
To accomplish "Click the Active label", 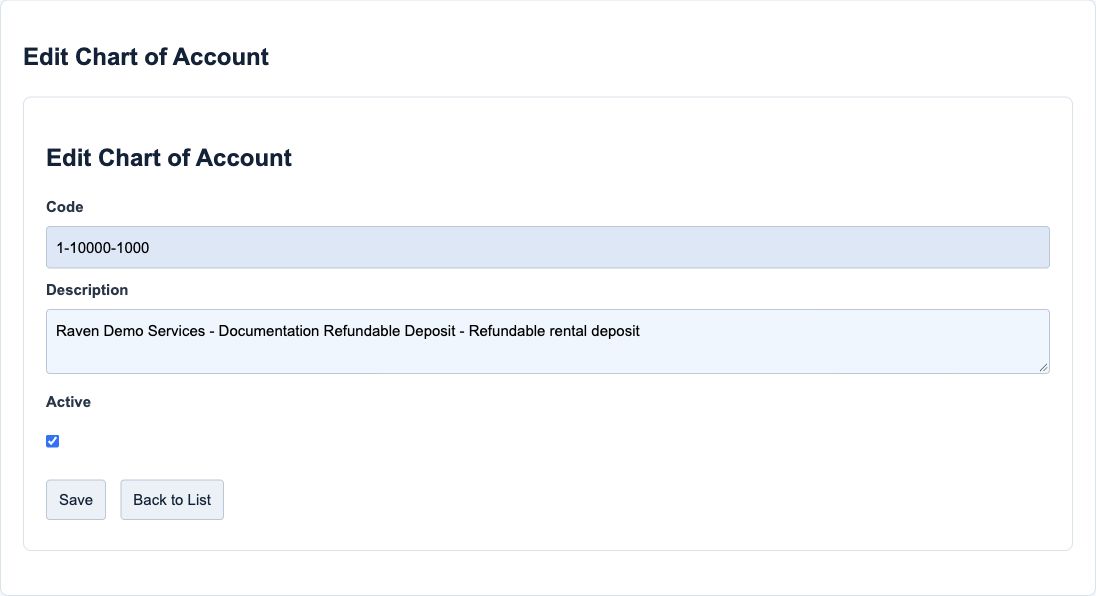I will (68, 402).
